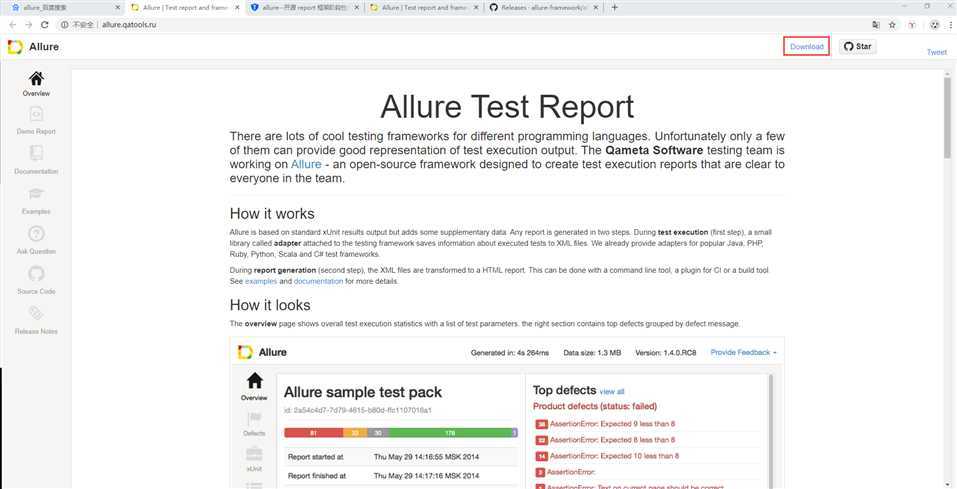
Task: Click the red failed segment of status bar
Action: [313, 433]
